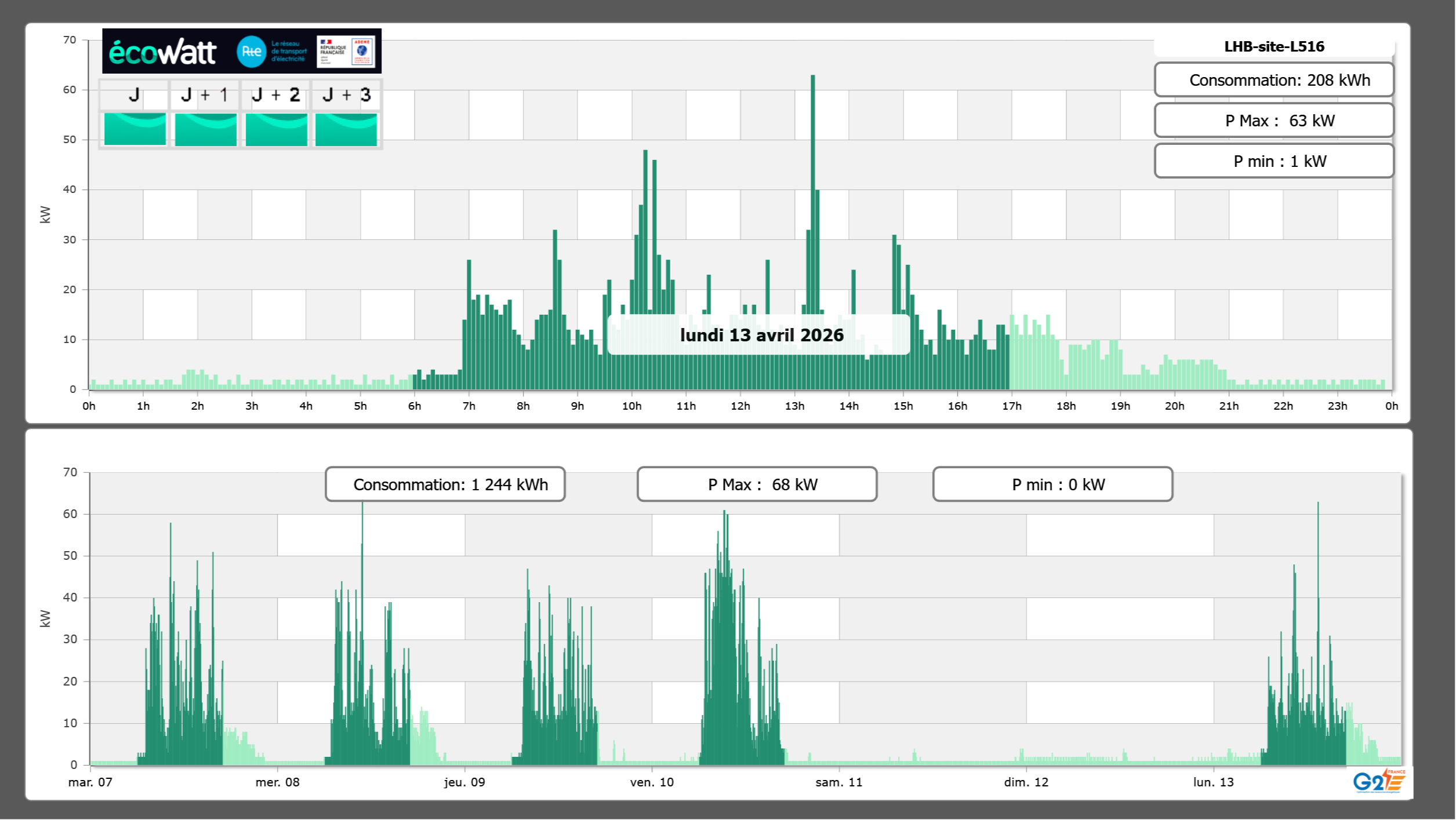The height and width of the screenshot is (820, 1456).
Task: Select the J + 3 day header
Action: click(x=346, y=95)
